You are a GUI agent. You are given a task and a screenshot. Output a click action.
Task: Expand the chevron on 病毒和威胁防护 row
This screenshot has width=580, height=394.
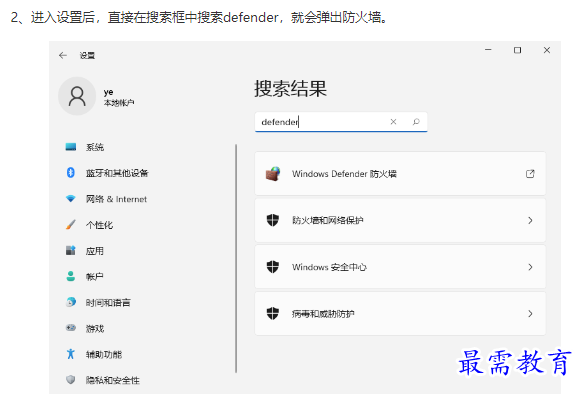point(530,313)
